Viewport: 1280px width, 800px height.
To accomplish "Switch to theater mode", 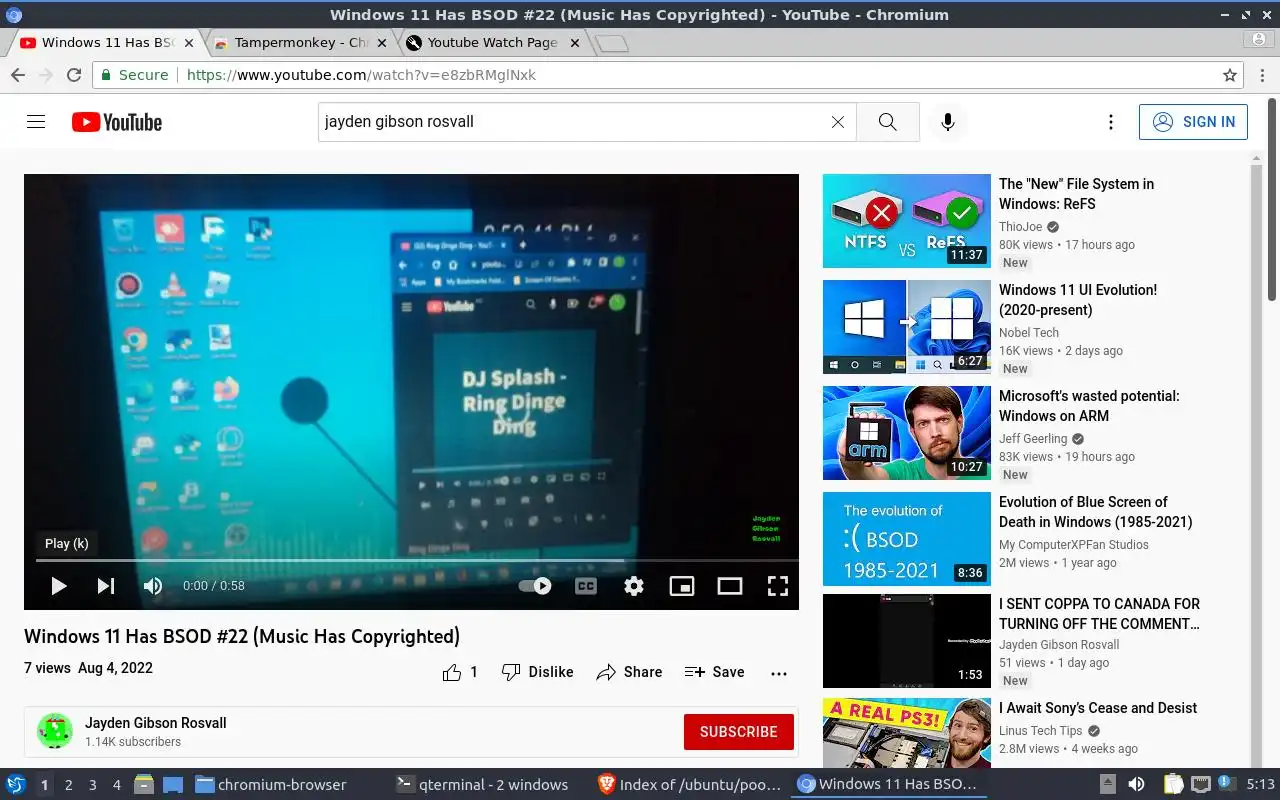I will [x=730, y=586].
